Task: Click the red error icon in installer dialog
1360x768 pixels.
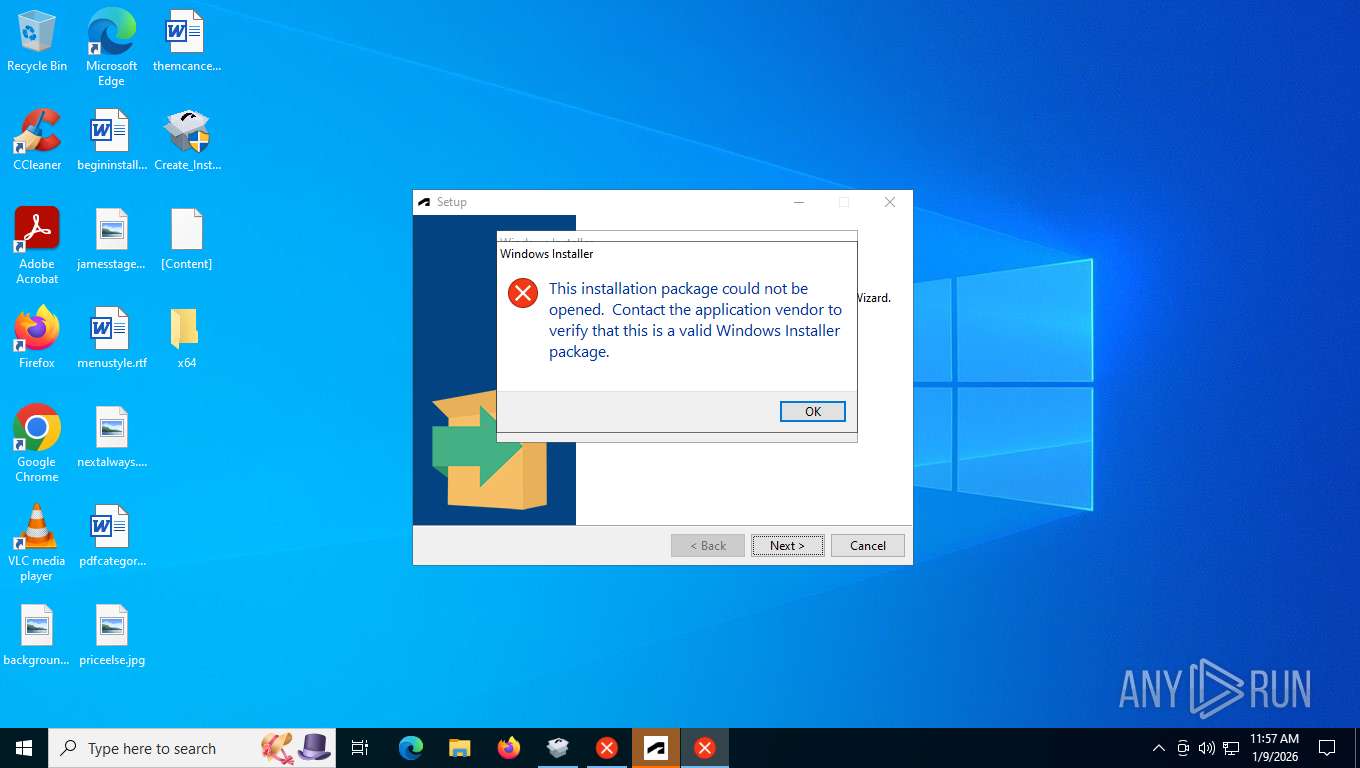Action: point(523,293)
